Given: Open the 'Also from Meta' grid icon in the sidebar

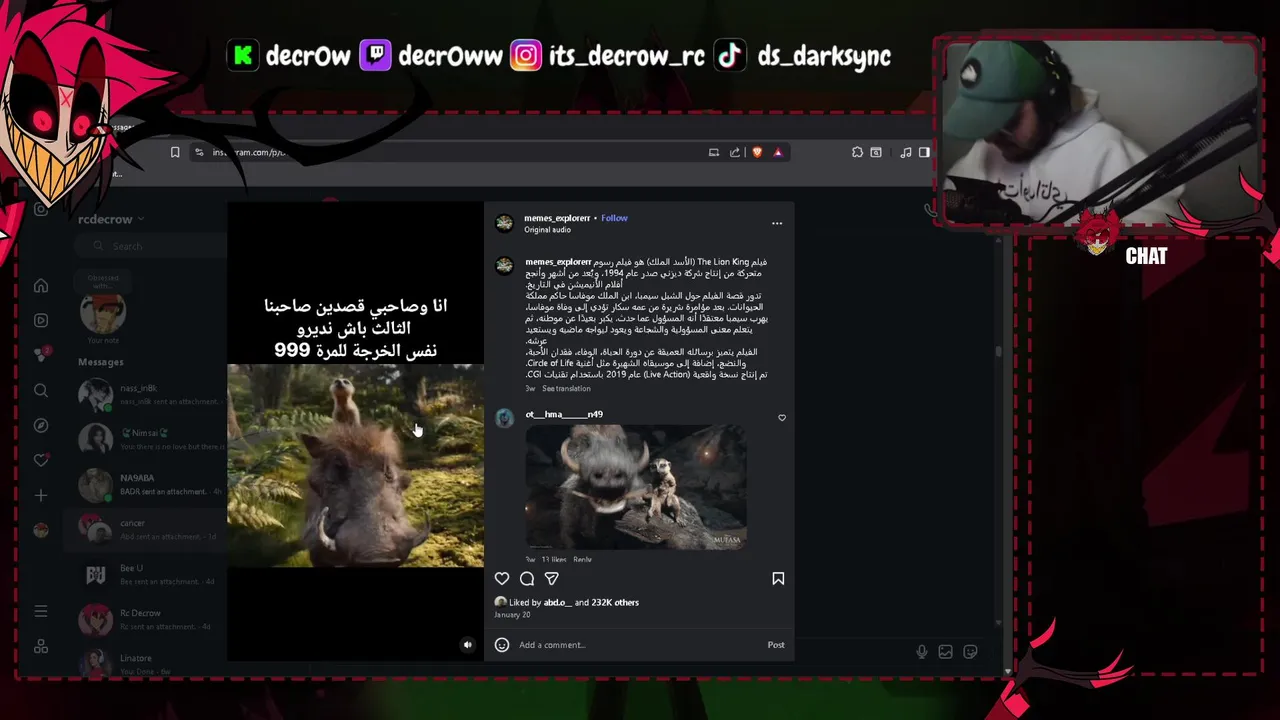Looking at the screenshot, I should pos(41,646).
